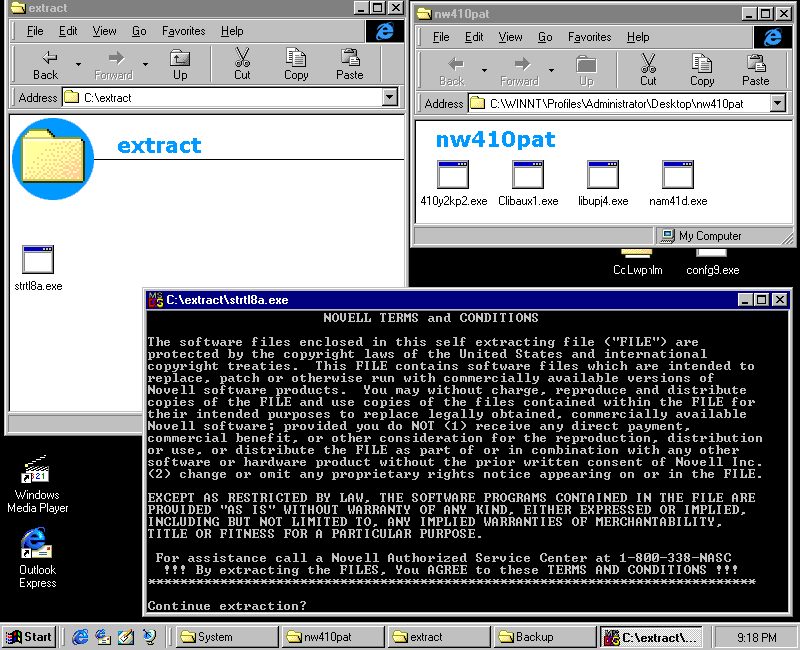The image size is (800, 650).
Task: Switch to the C:\extract console taskbar button
Action: tap(651, 637)
